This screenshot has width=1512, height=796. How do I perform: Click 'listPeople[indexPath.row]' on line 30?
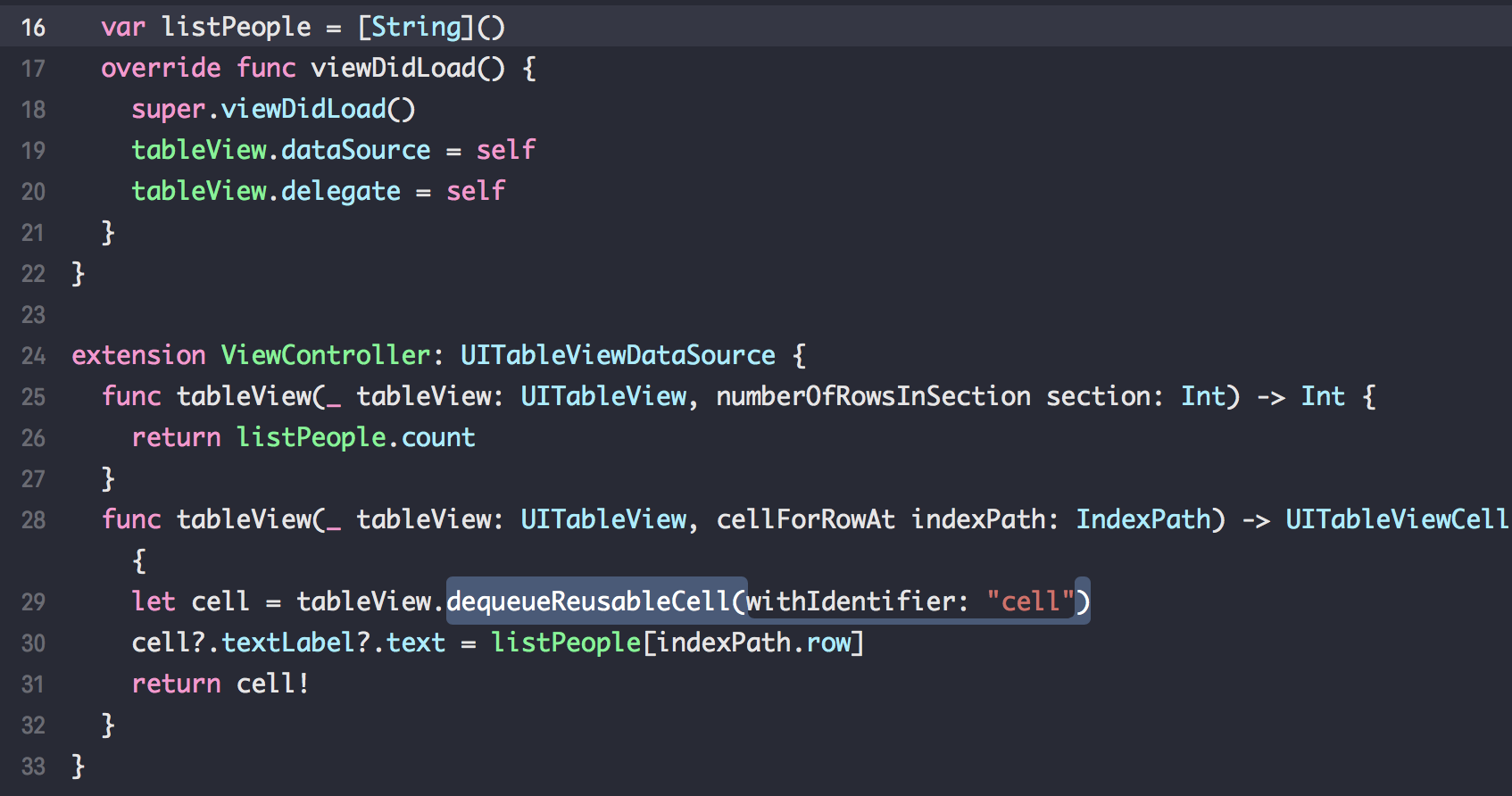tap(678, 643)
